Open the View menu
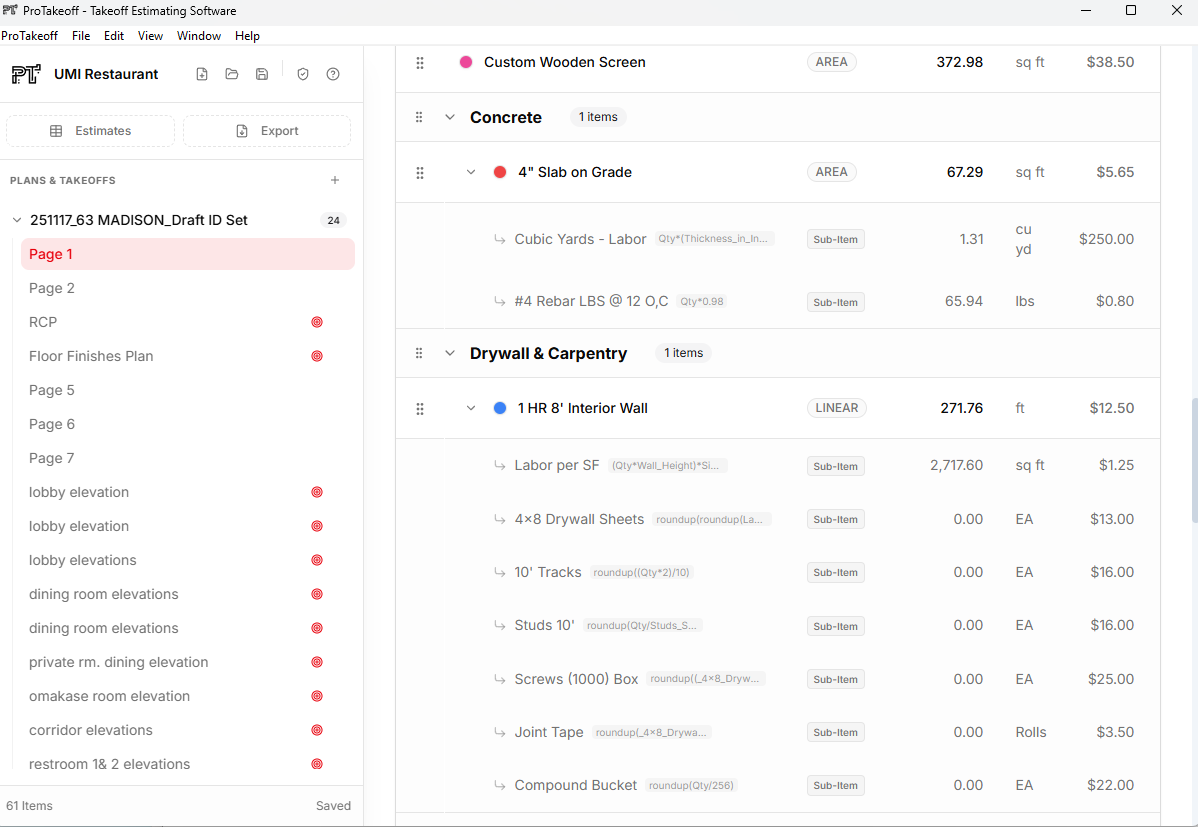 coord(151,36)
